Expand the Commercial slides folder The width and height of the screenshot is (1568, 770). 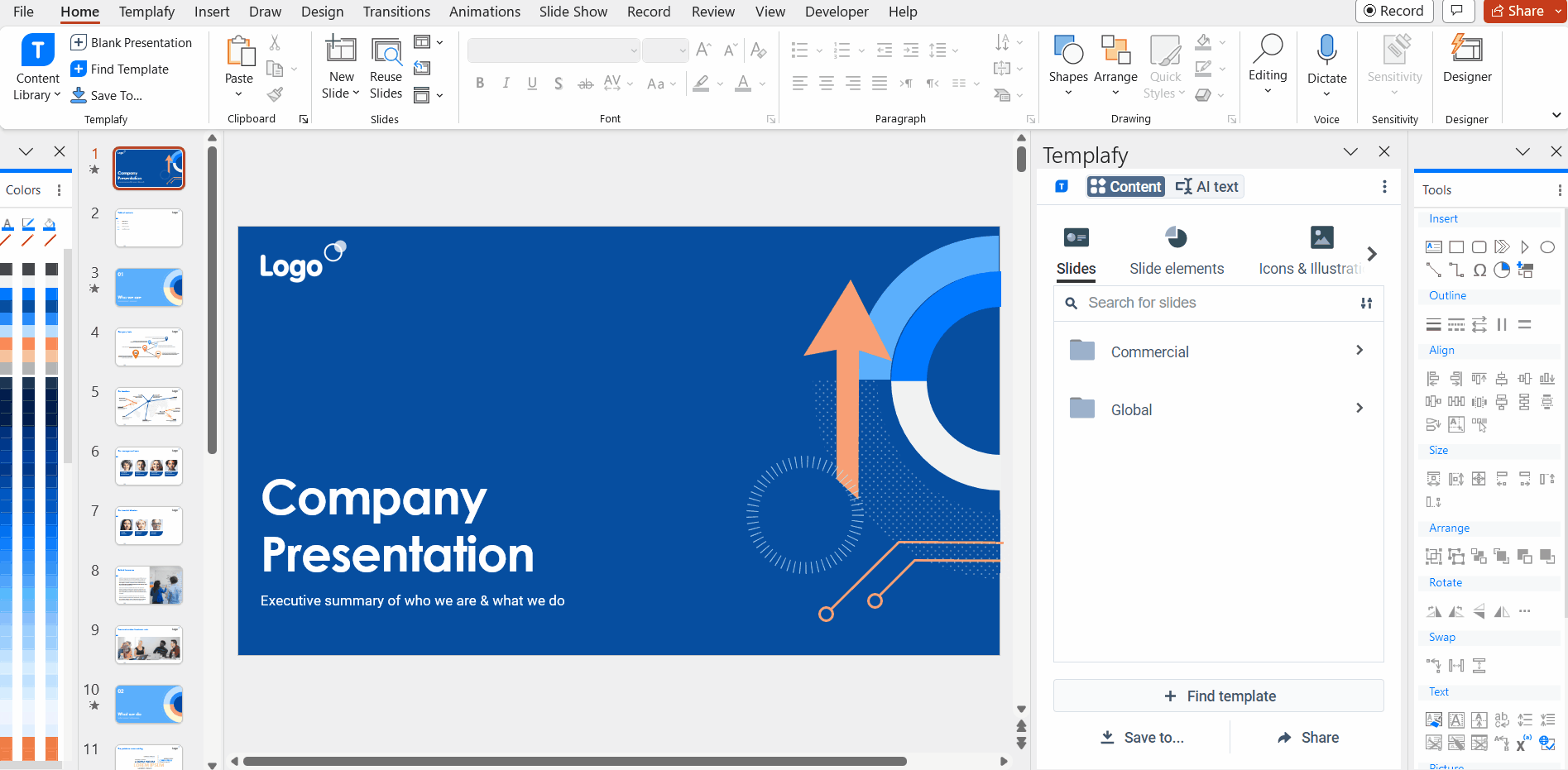pyautogui.click(x=1359, y=351)
